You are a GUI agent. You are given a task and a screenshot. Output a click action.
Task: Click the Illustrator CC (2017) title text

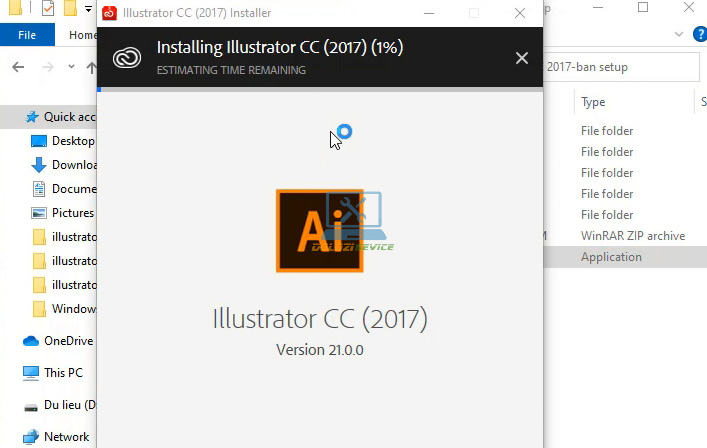click(x=320, y=319)
